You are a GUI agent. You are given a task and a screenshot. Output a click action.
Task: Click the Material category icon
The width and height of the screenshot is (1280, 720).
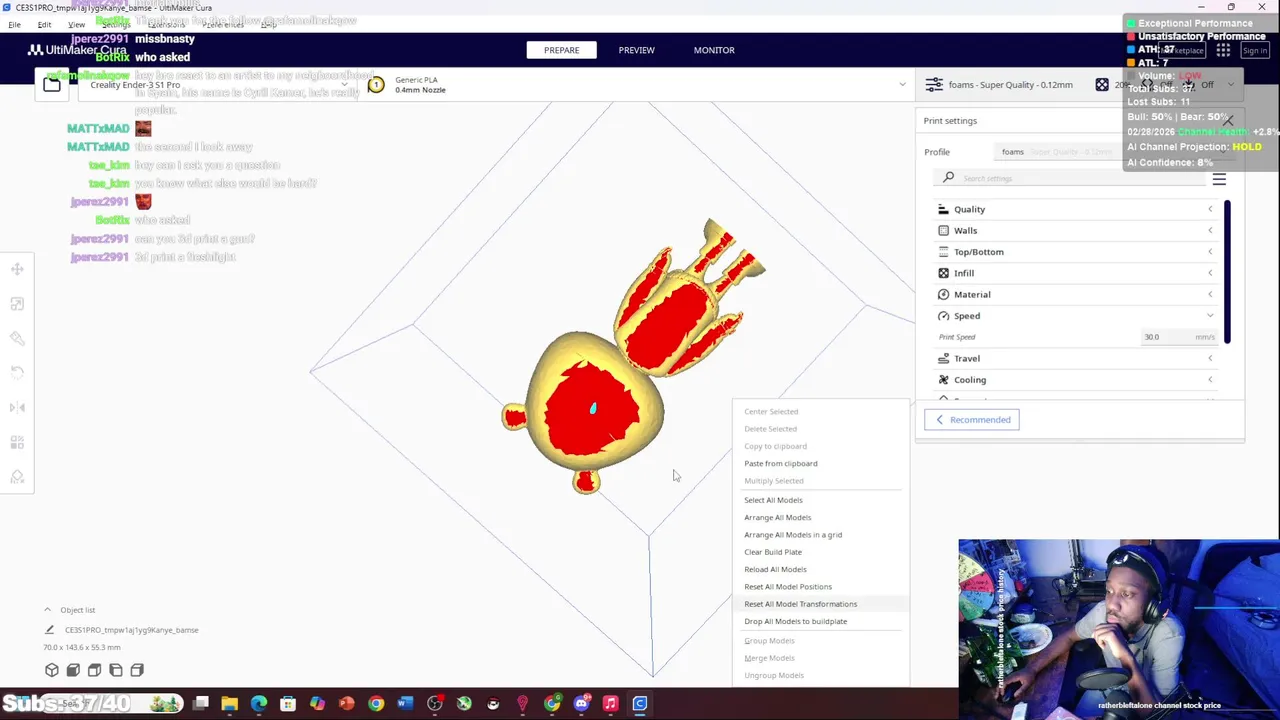(943, 294)
